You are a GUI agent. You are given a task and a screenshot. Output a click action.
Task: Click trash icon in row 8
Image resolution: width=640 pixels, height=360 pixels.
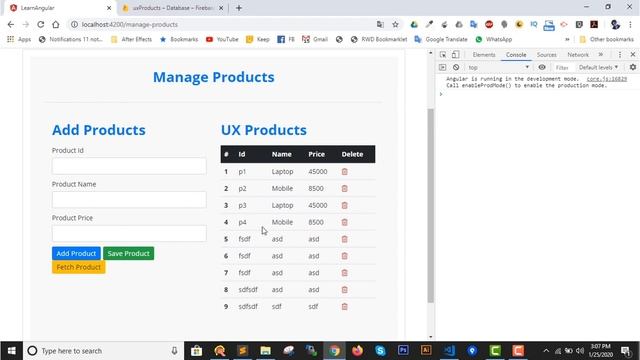[x=344, y=289]
